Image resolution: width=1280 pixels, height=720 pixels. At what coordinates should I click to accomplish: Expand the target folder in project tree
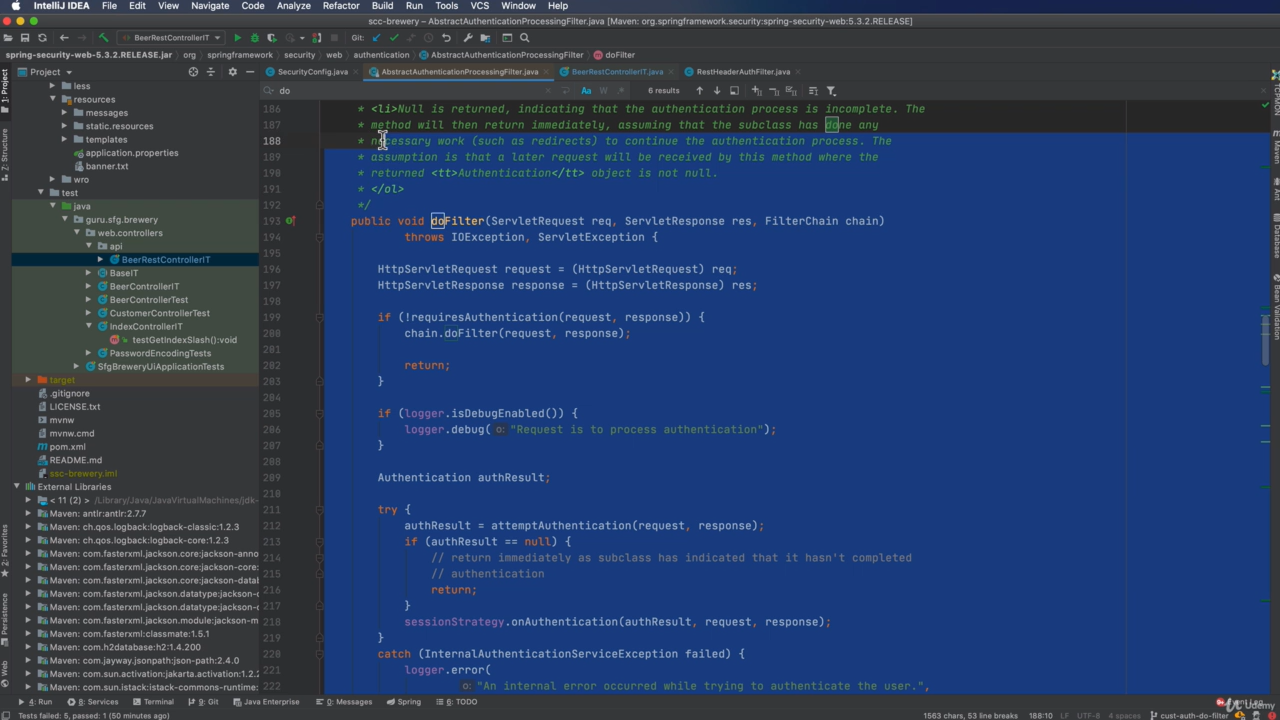(28, 380)
